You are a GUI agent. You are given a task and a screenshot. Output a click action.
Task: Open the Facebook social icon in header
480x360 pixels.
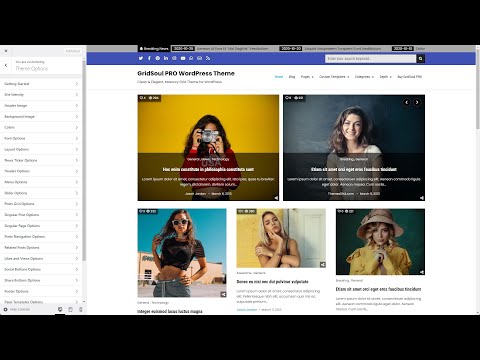149,58
